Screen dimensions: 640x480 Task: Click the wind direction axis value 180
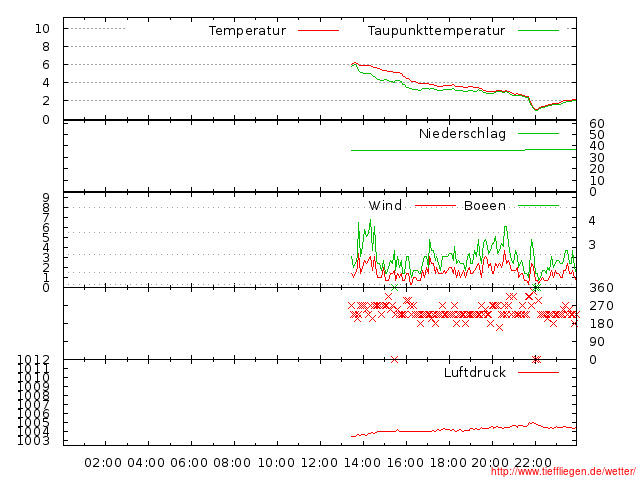pyautogui.click(x=601, y=324)
